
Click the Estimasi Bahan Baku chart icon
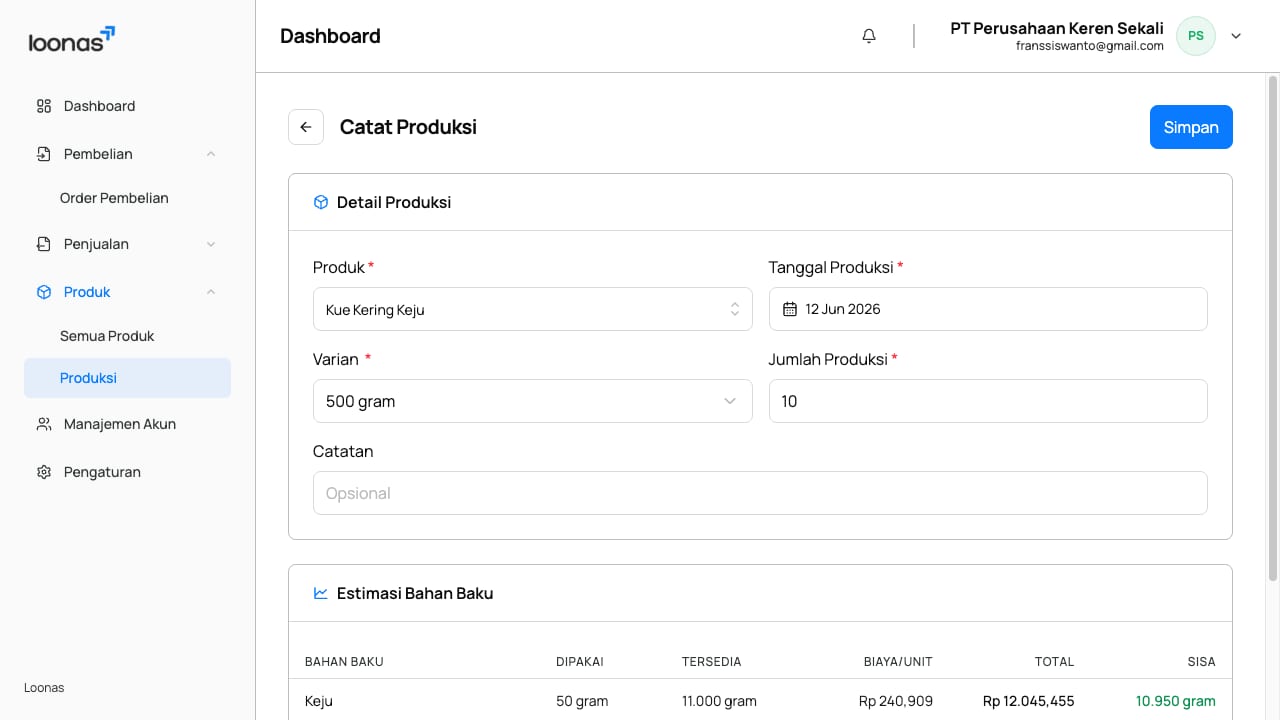[321, 593]
